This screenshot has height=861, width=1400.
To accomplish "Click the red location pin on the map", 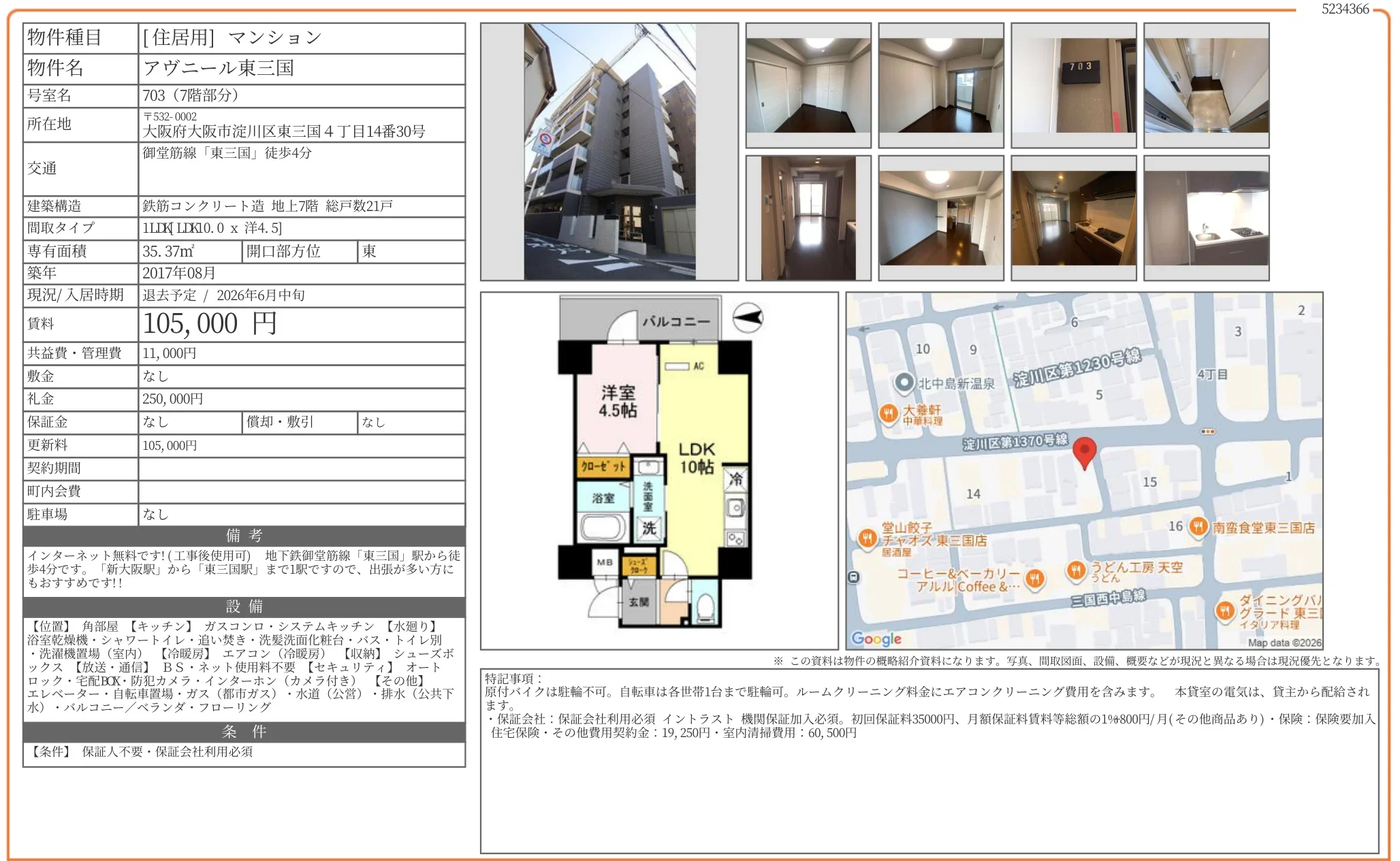I will click(1084, 451).
